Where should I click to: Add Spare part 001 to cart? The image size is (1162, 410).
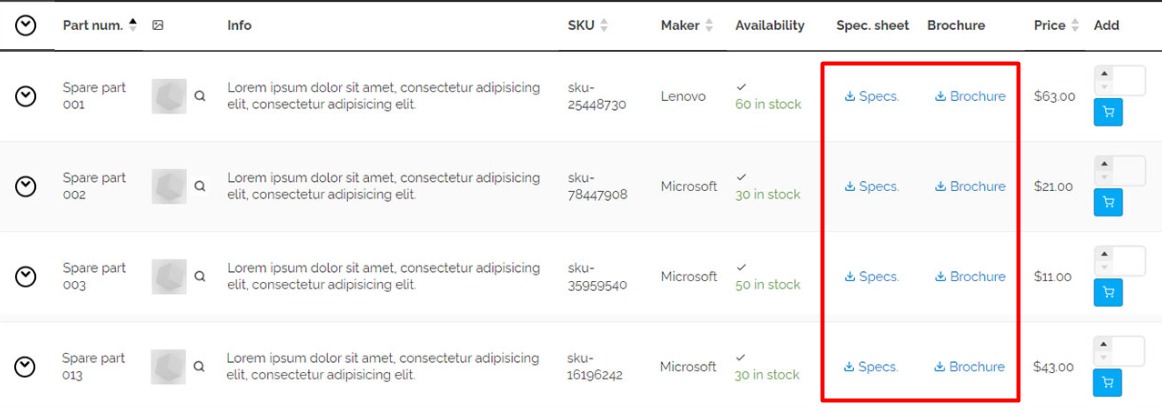(1108, 113)
